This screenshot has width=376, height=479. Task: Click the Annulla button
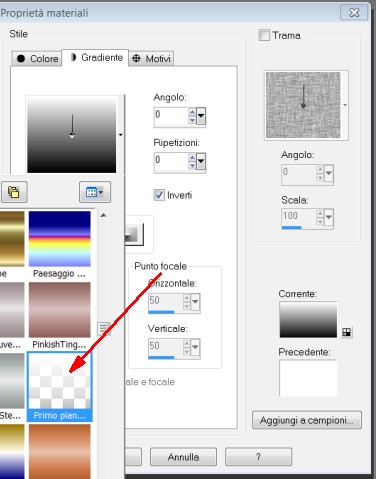pos(183,457)
